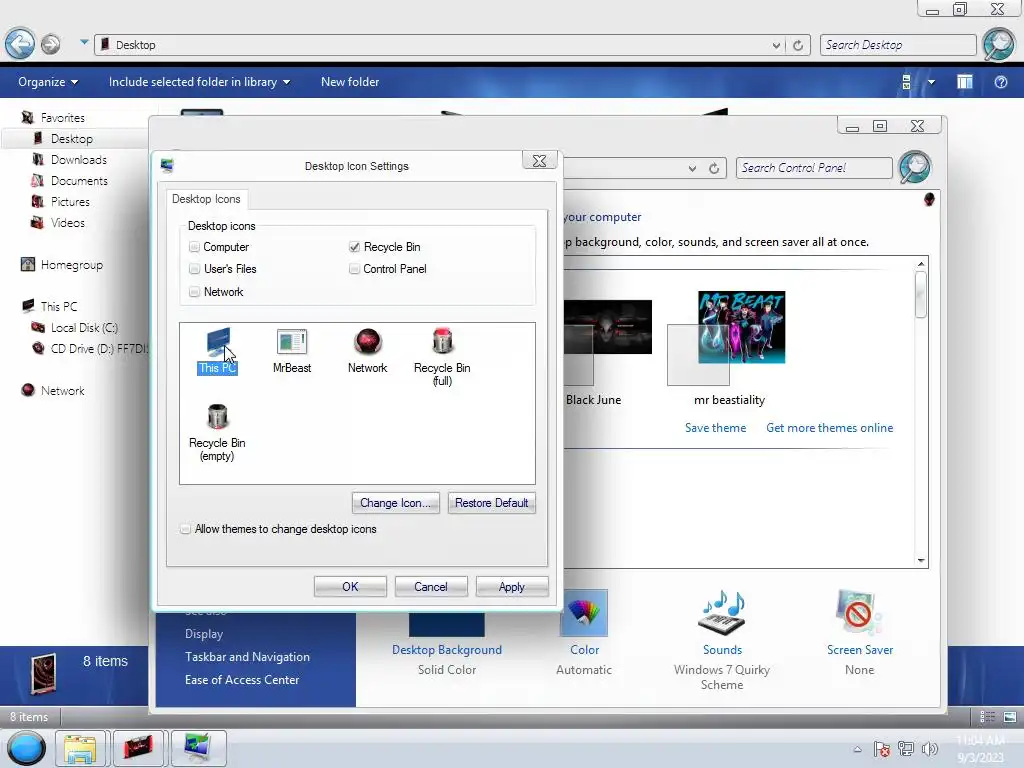Screen dimensions: 1024x768
Task: Click New folder in the toolbar
Action: tap(350, 82)
